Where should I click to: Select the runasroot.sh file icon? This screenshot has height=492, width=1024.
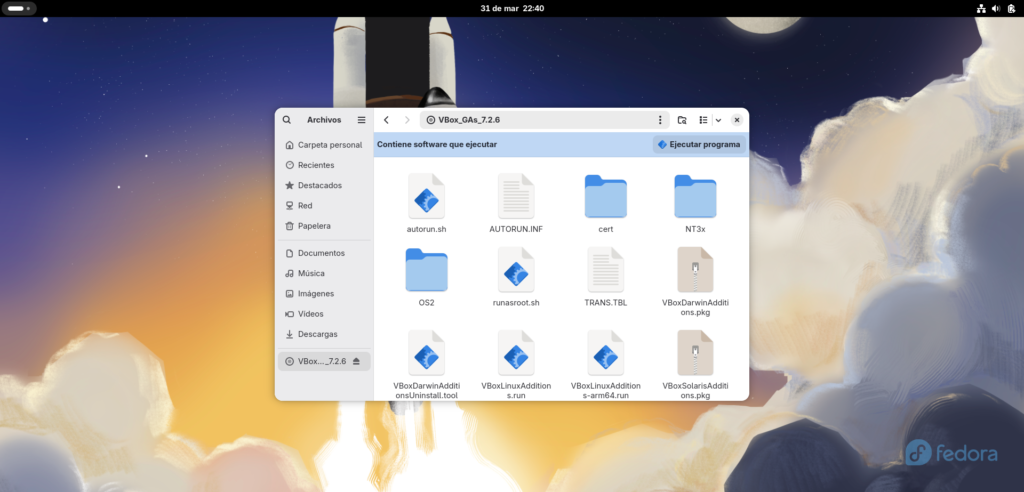[516, 270]
